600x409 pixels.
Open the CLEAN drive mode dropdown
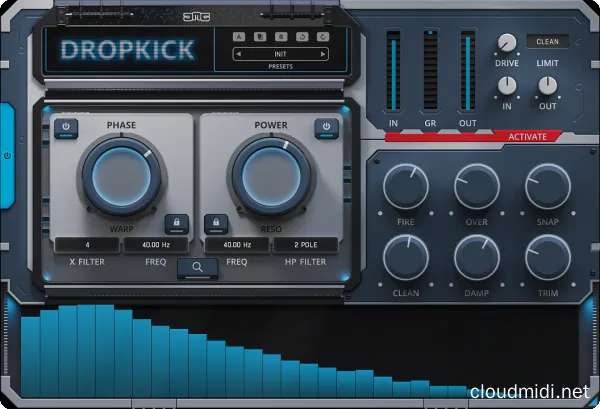point(548,41)
